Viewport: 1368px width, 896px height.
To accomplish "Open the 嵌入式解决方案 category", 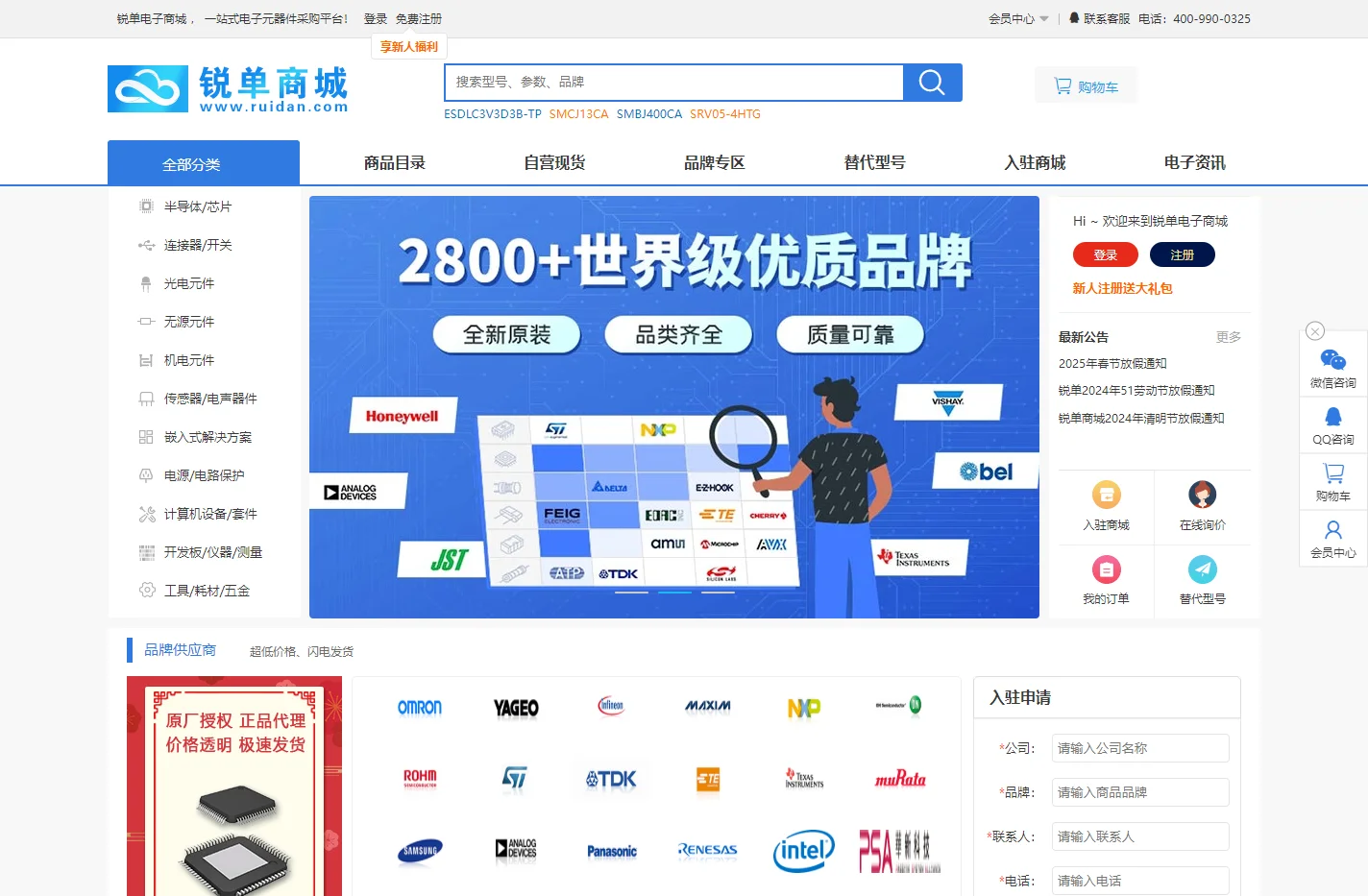I will pos(208,437).
